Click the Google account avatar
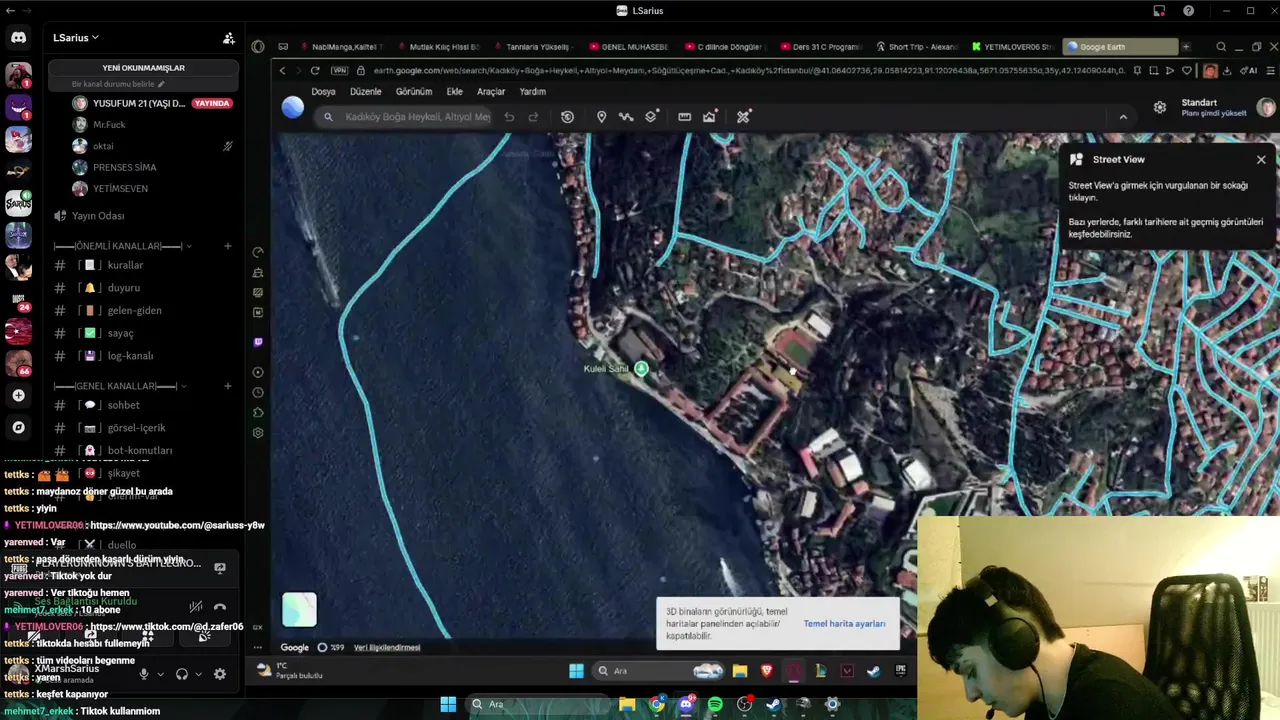Screen dimensions: 1280x720 (x=1266, y=107)
